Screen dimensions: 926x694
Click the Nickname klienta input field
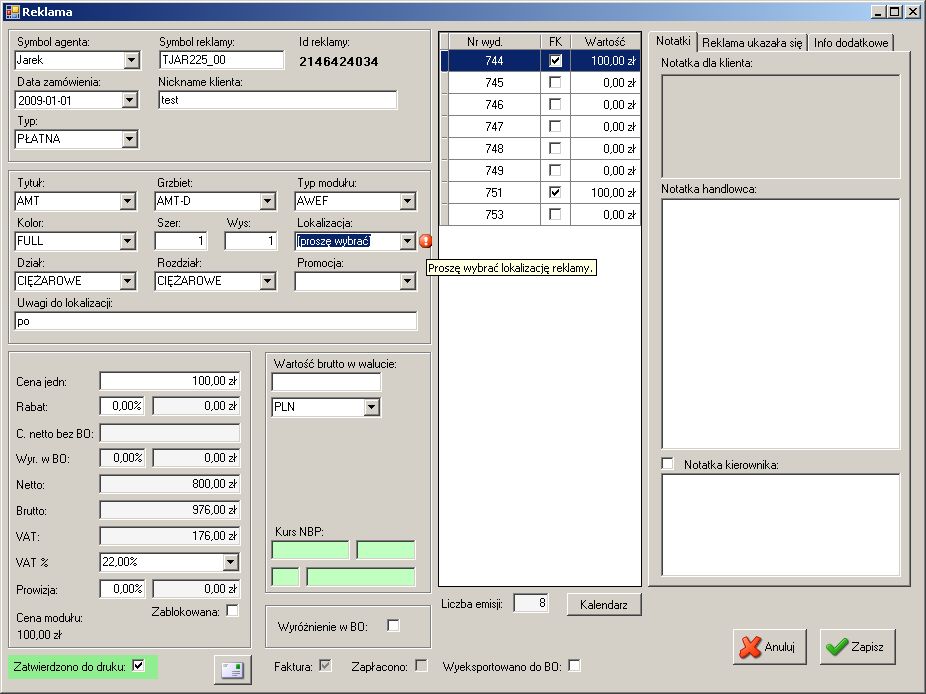(277, 100)
